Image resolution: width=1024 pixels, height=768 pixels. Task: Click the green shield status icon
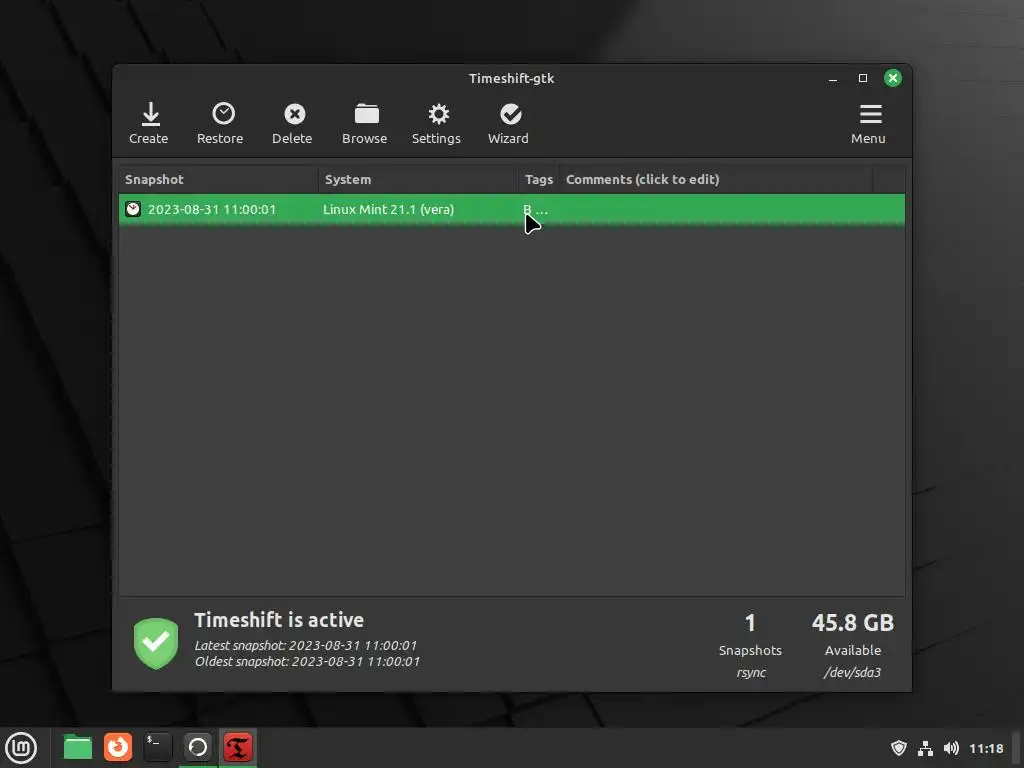[x=156, y=643]
